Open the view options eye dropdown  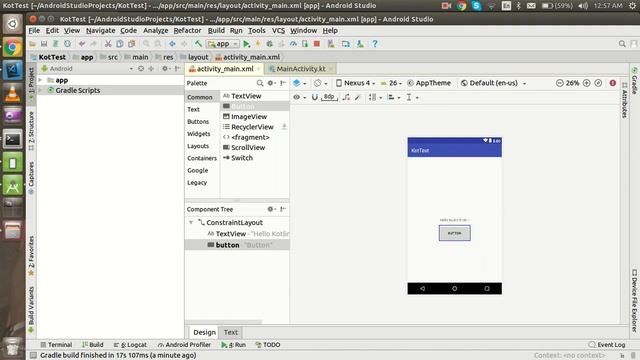299,97
